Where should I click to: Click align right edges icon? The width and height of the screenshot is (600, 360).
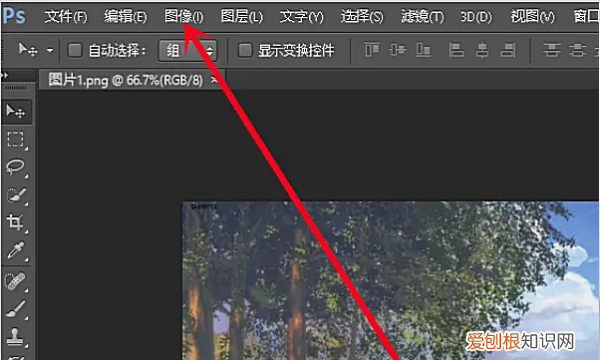[508, 50]
